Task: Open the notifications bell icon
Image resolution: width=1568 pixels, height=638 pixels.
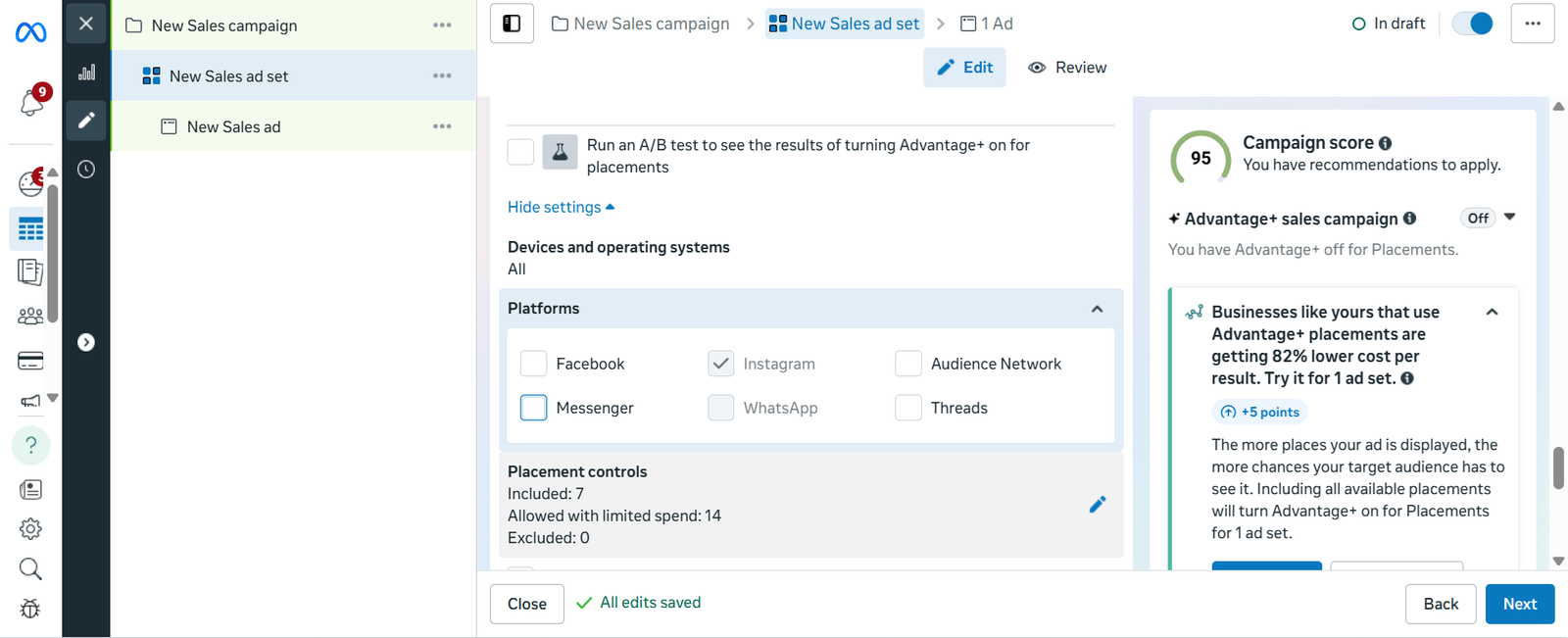Action: [30, 103]
